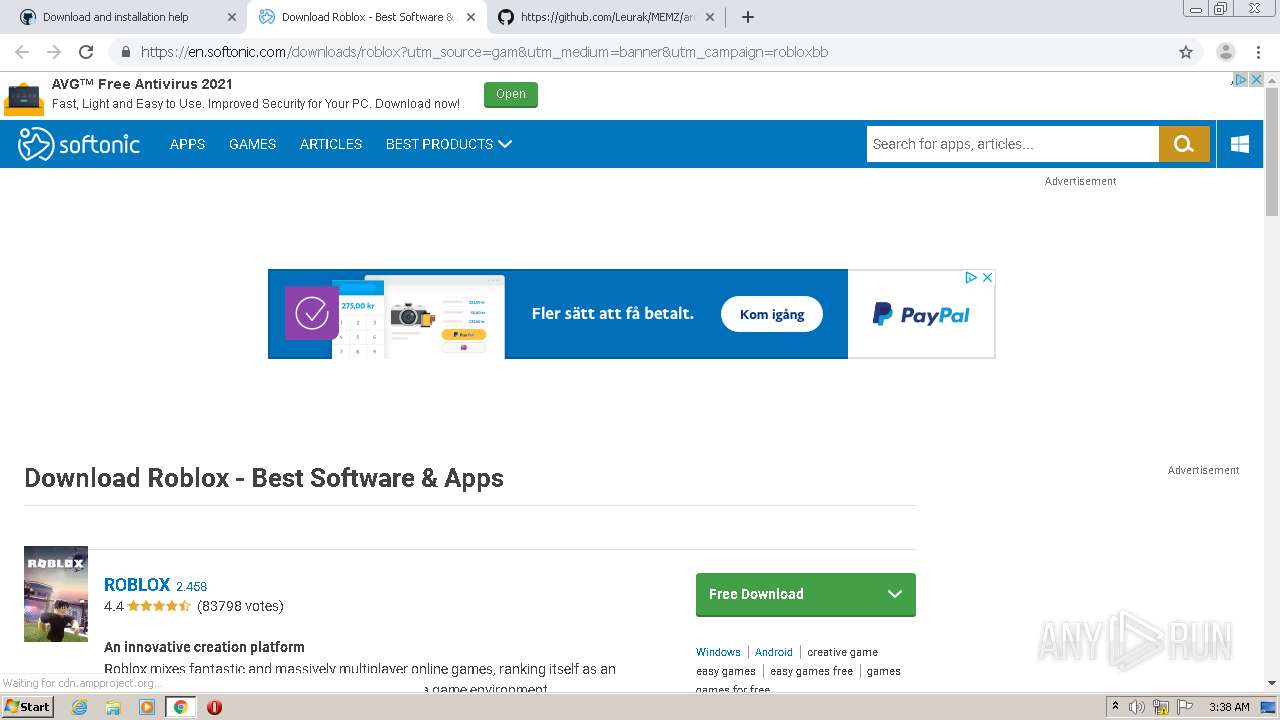View site info via the padlock icon
The width and height of the screenshot is (1280, 720).
[125, 52]
